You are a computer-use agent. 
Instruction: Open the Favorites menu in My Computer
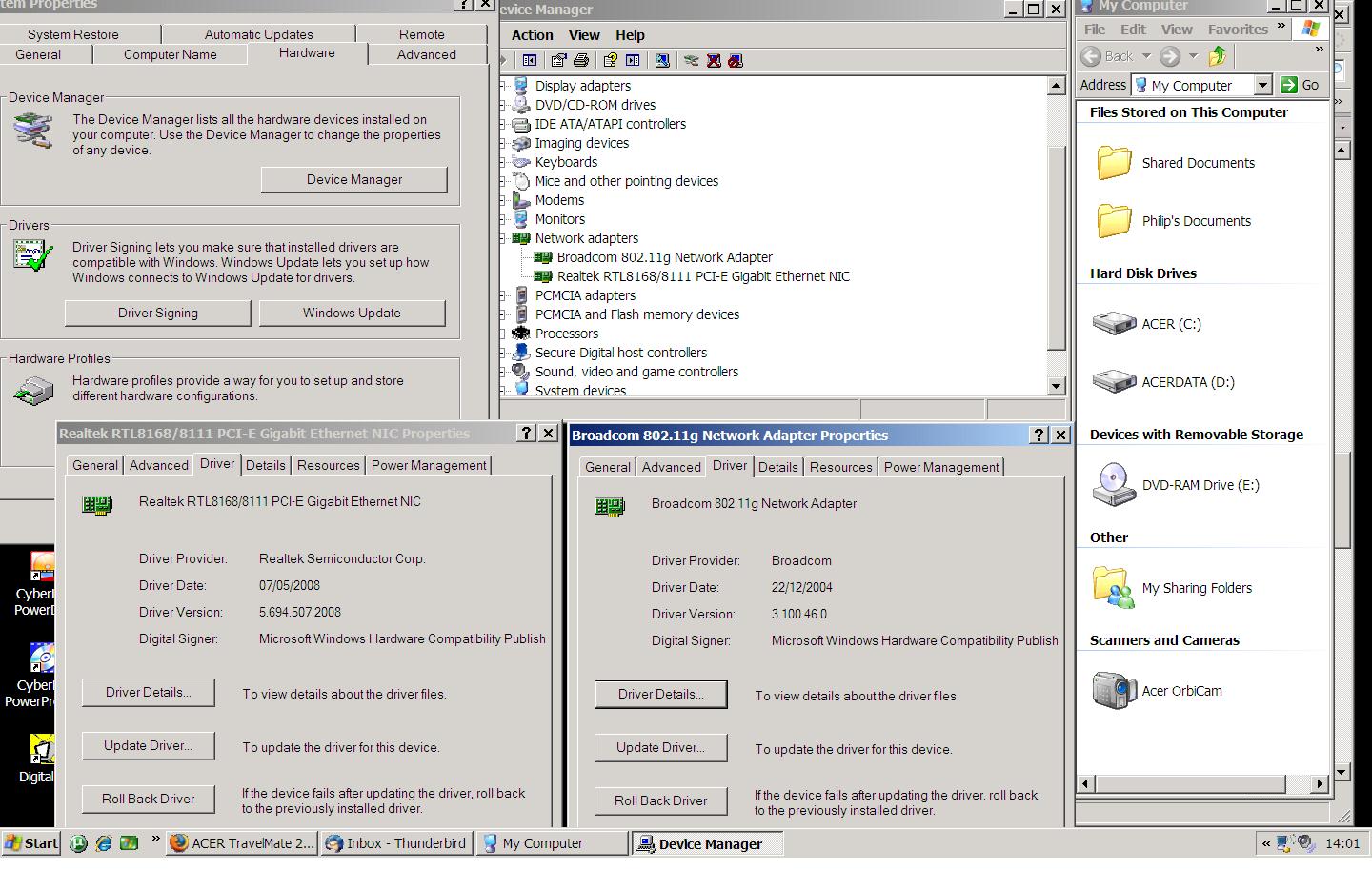1238,30
